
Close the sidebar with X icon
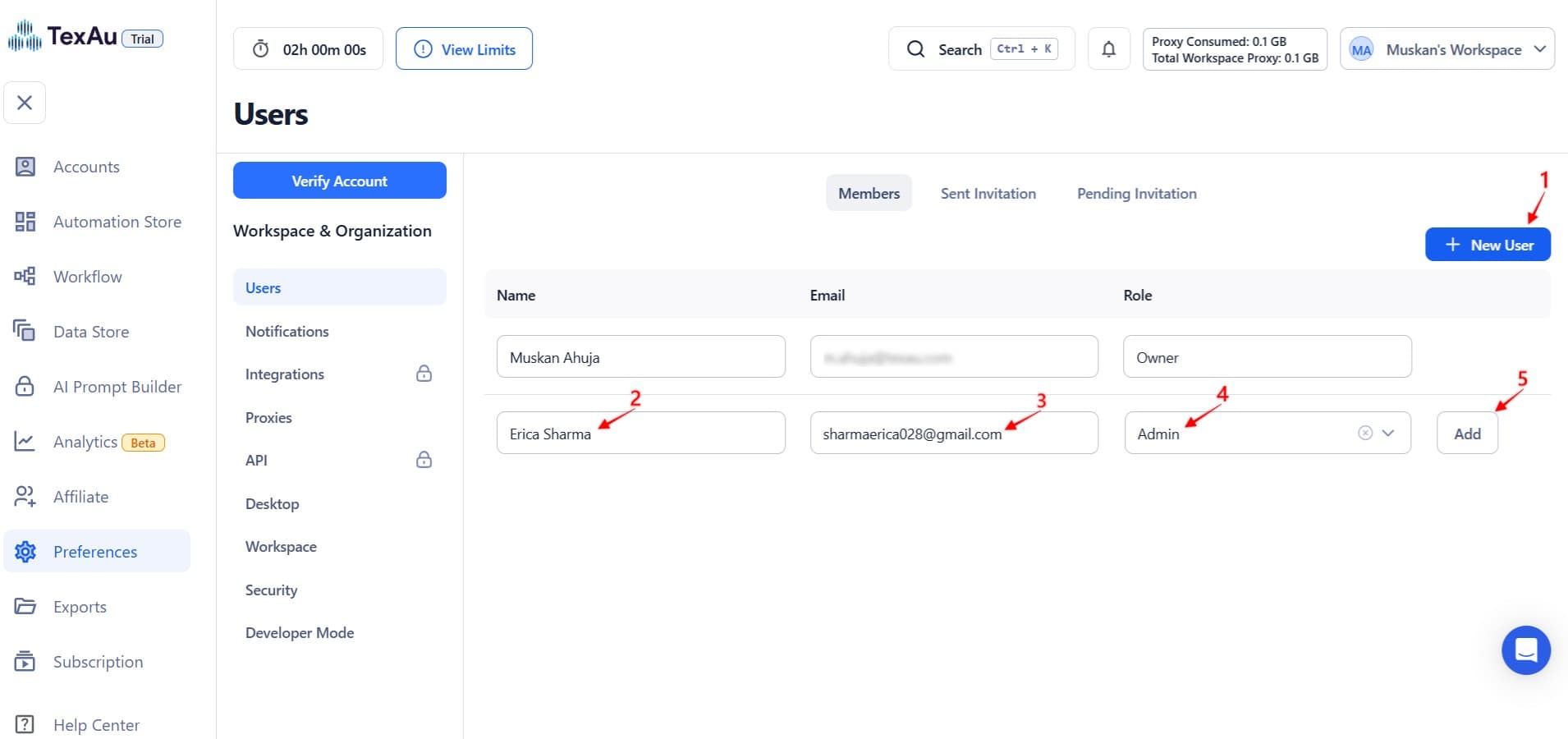(x=25, y=103)
